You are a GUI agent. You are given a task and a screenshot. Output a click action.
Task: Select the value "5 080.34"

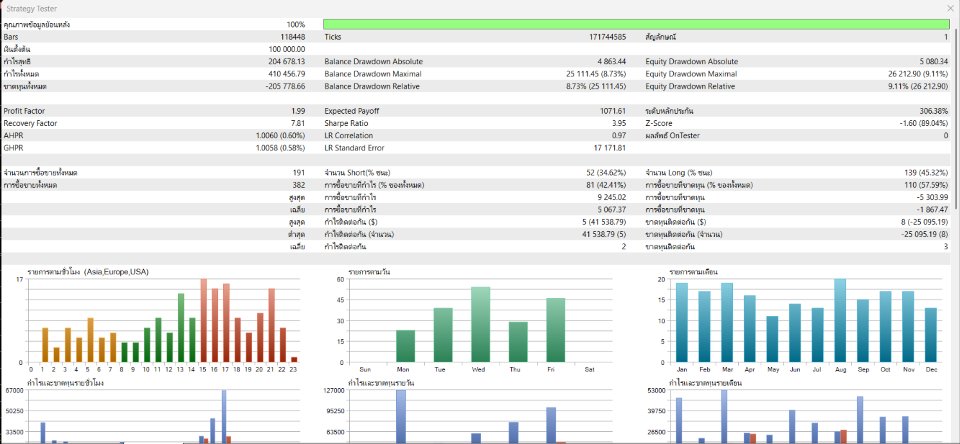point(934,61)
